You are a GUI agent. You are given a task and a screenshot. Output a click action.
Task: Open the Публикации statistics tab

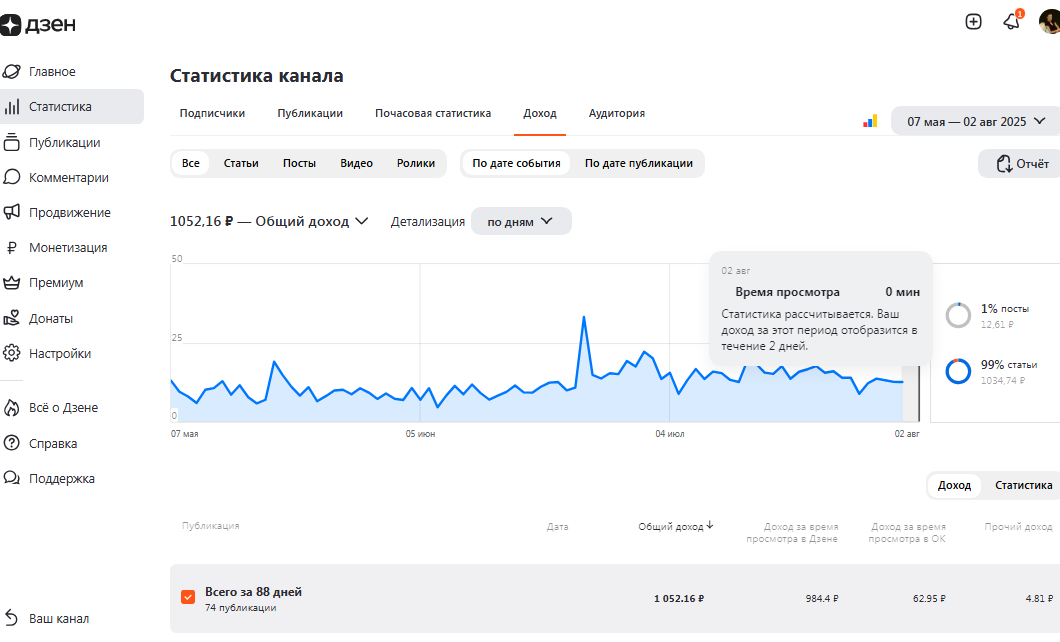310,114
